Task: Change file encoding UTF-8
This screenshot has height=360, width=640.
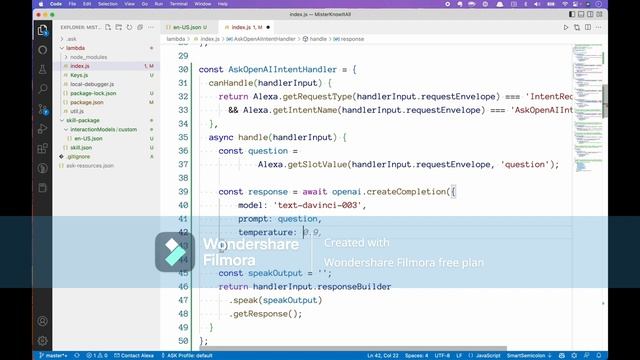Action: point(442,356)
